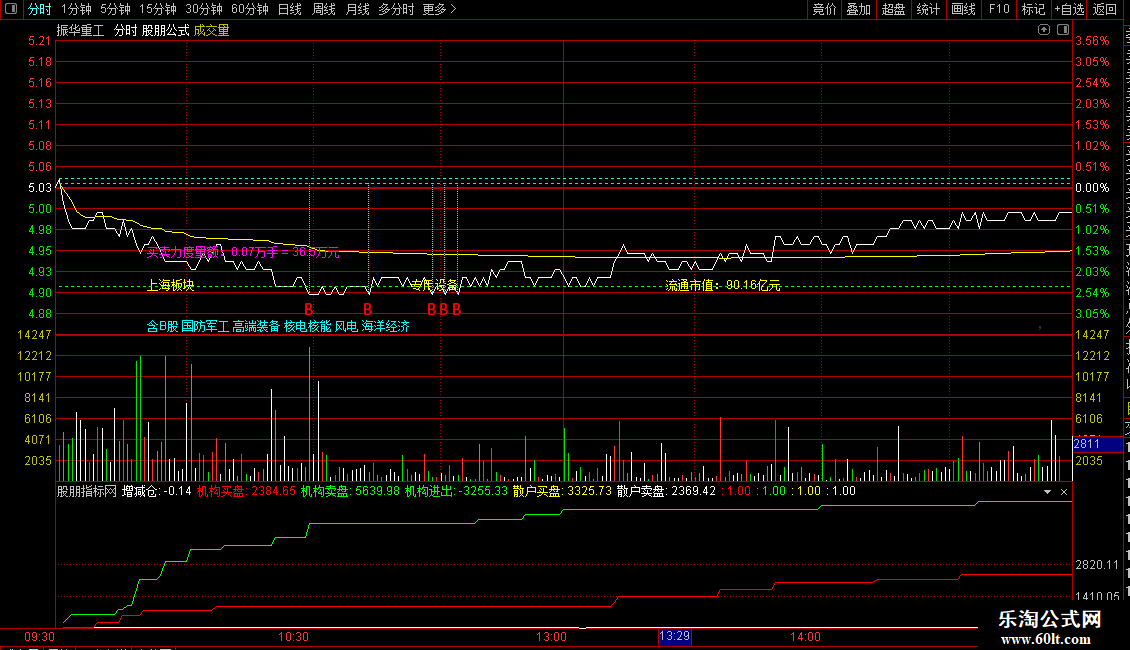Click the 14:00 time axis label
Screen dimensions: 1130x650
805,637
